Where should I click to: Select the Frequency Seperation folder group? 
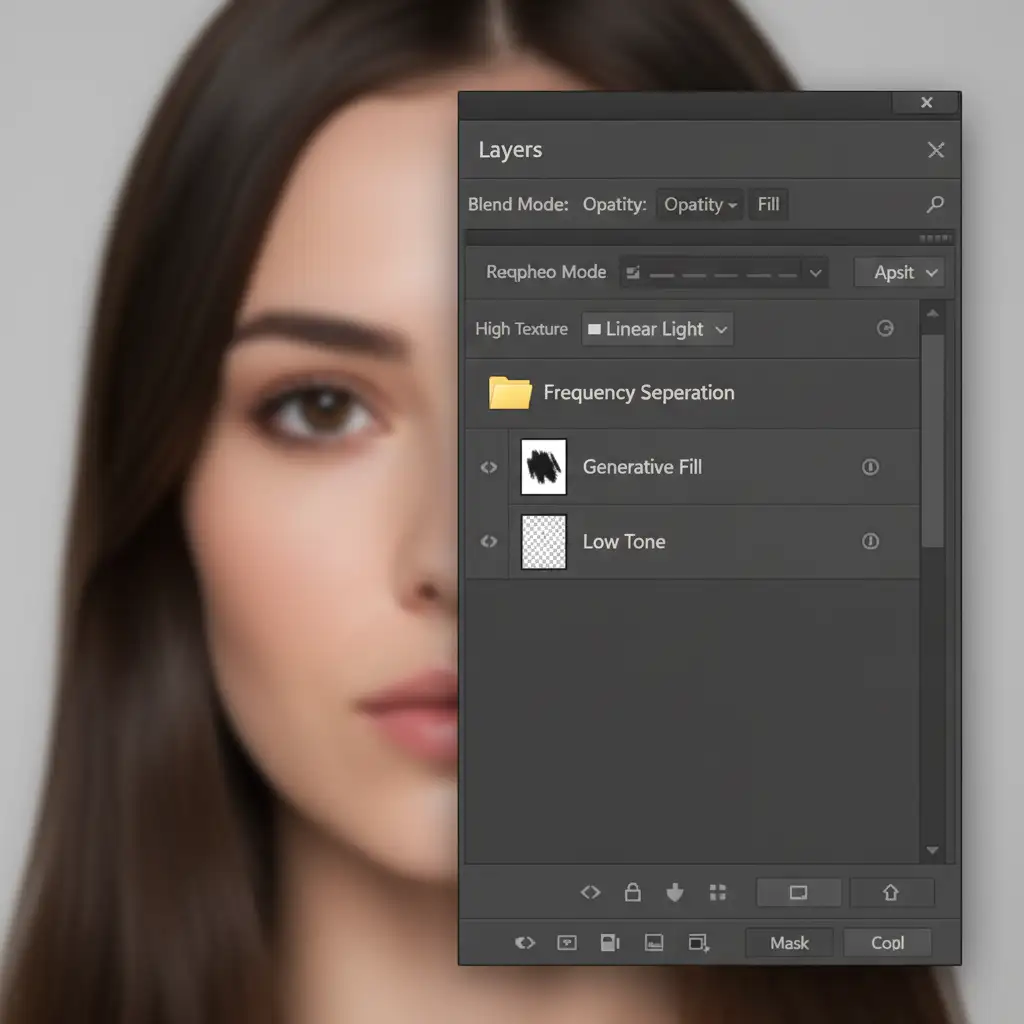(638, 393)
